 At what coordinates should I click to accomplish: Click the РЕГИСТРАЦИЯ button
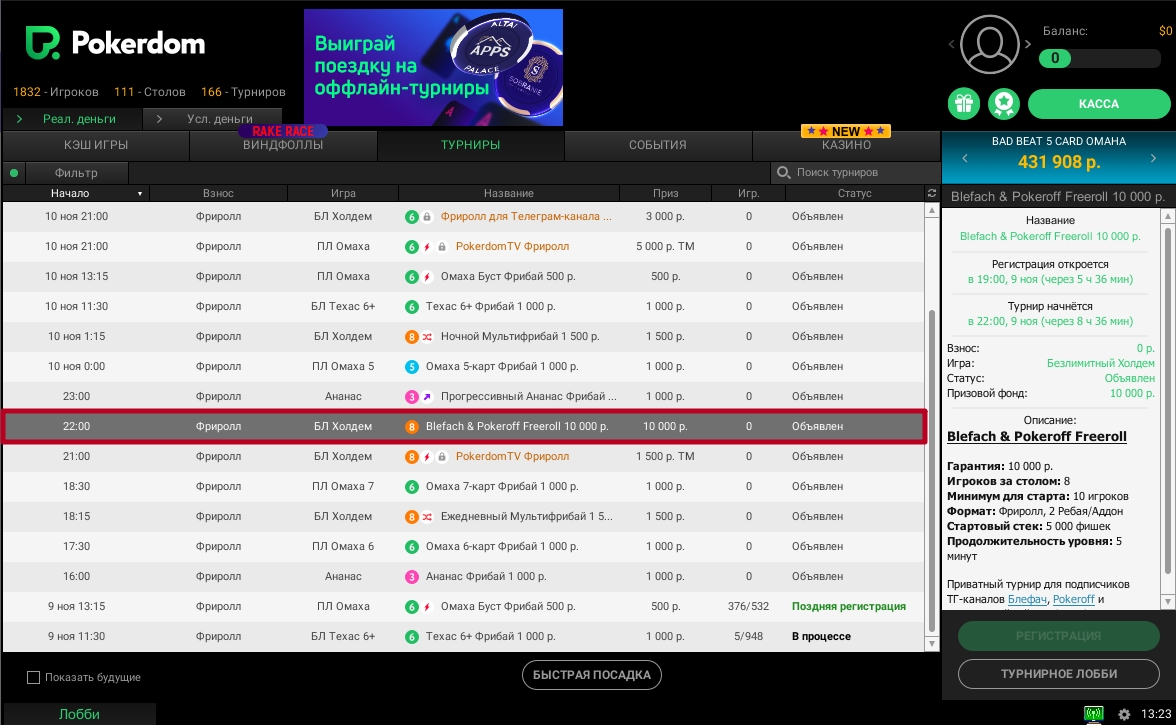tap(1058, 636)
